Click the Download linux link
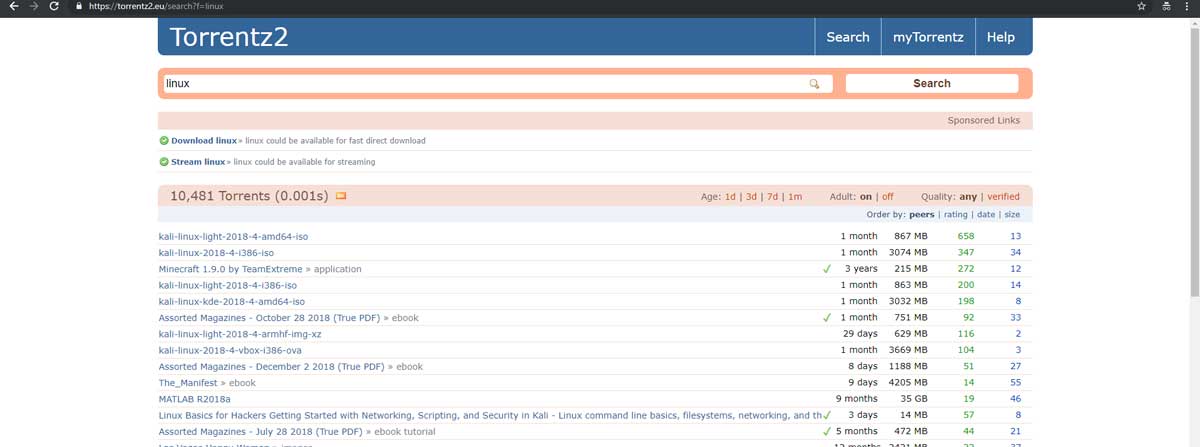Image resolution: width=1200 pixels, height=447 pixels. tap(204, 141)
